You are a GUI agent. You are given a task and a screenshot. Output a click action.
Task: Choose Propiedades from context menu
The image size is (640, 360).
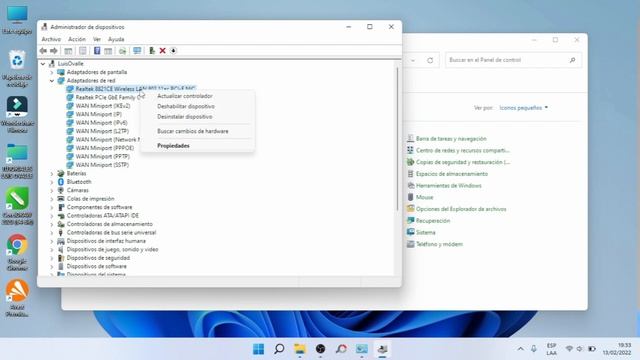173,146
